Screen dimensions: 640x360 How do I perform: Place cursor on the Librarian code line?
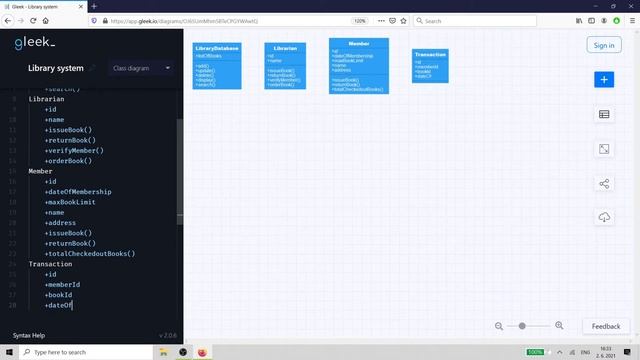[47, 99]
